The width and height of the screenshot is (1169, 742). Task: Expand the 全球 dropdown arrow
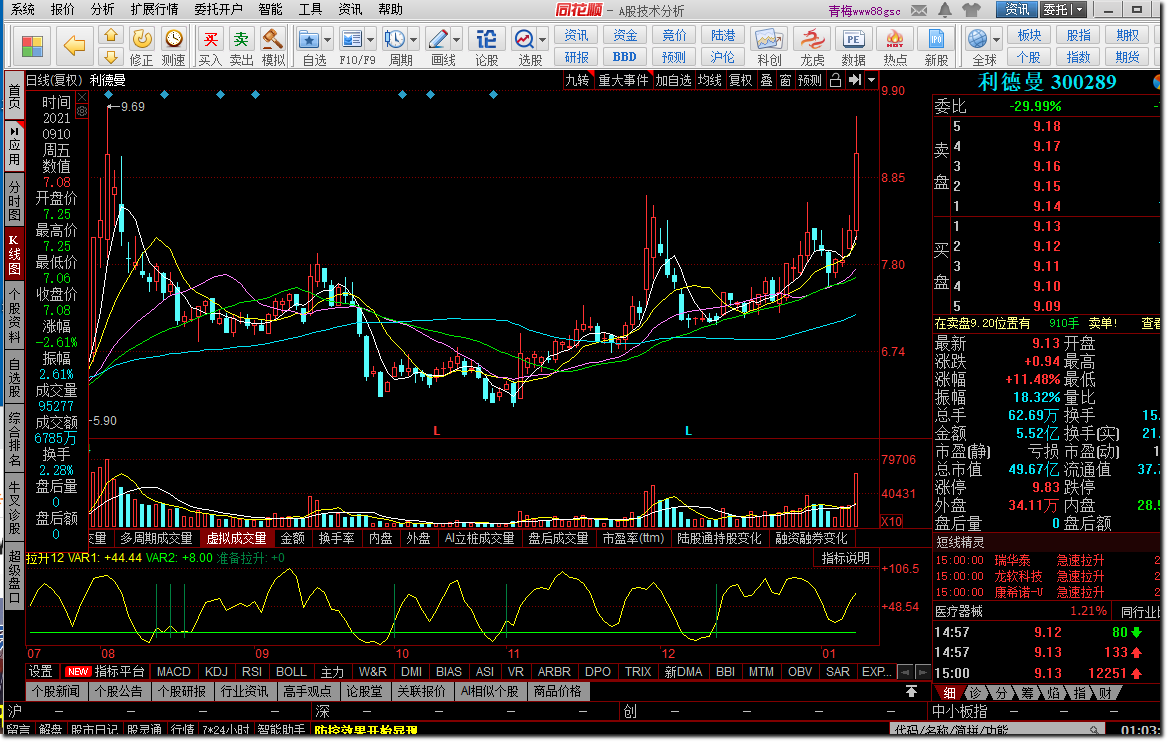[996, 40]
